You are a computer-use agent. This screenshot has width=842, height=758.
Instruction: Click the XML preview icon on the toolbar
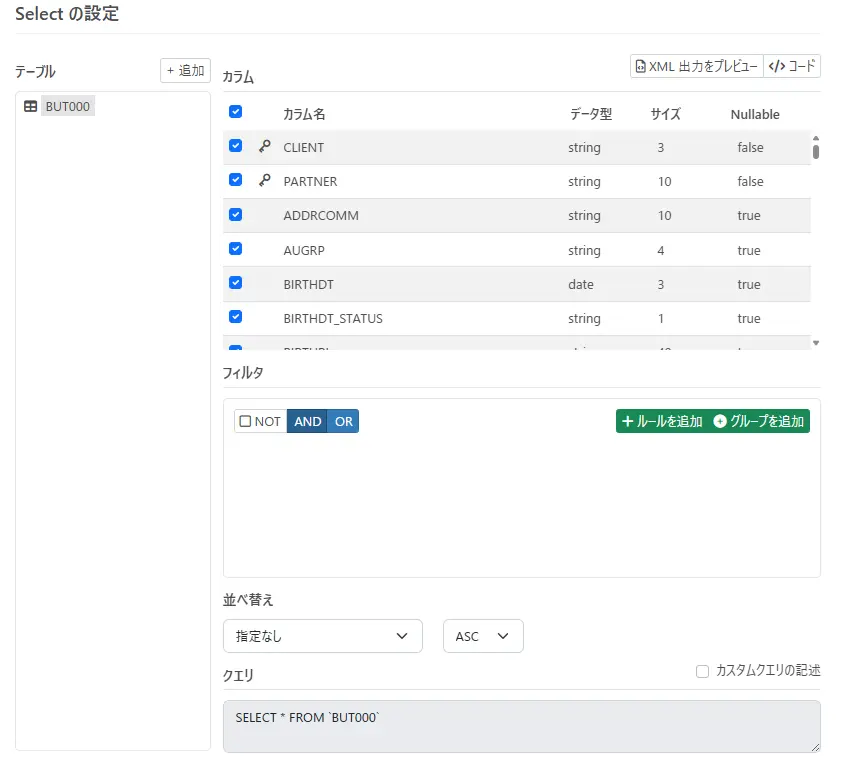(x=641, y=65)
